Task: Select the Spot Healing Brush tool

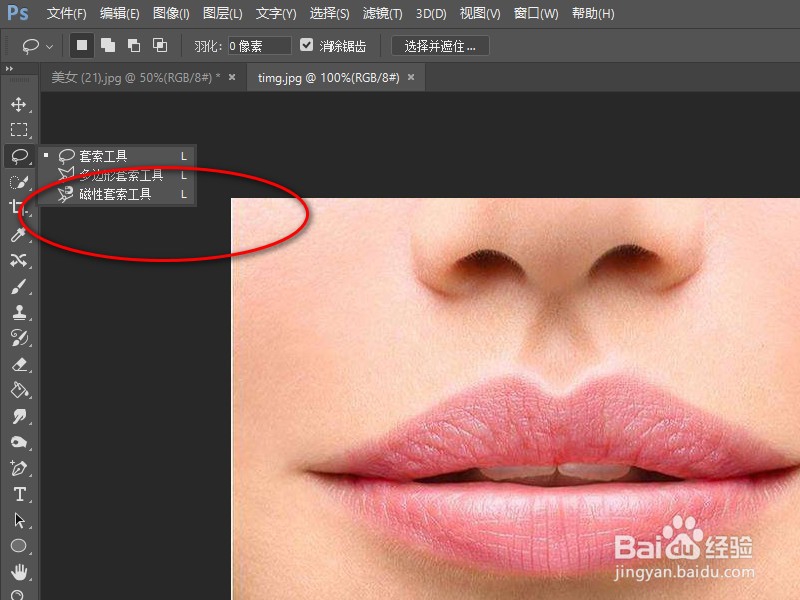Action: click(x=19, y=260)
